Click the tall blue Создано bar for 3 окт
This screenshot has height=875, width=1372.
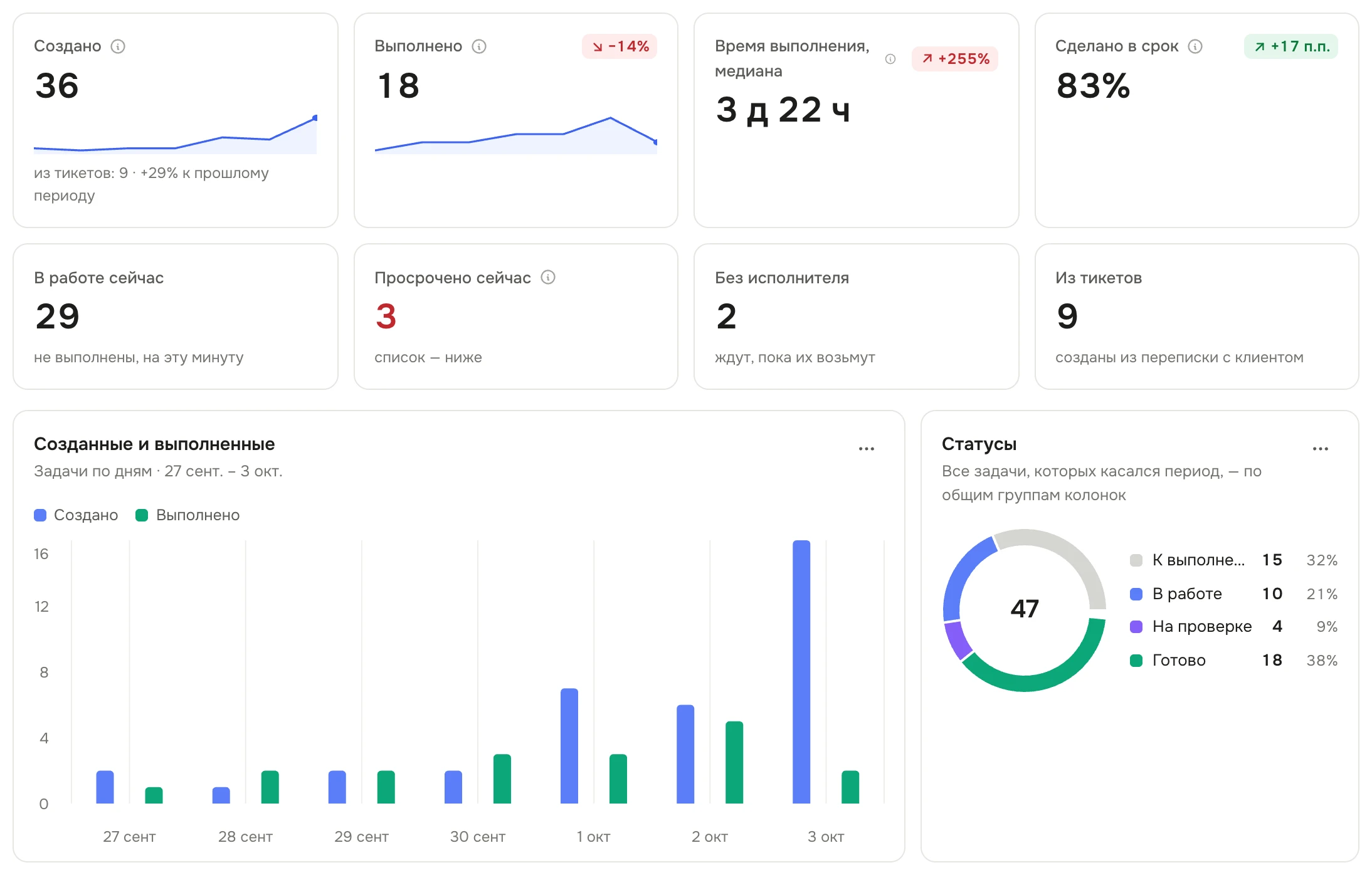[801, 672]
